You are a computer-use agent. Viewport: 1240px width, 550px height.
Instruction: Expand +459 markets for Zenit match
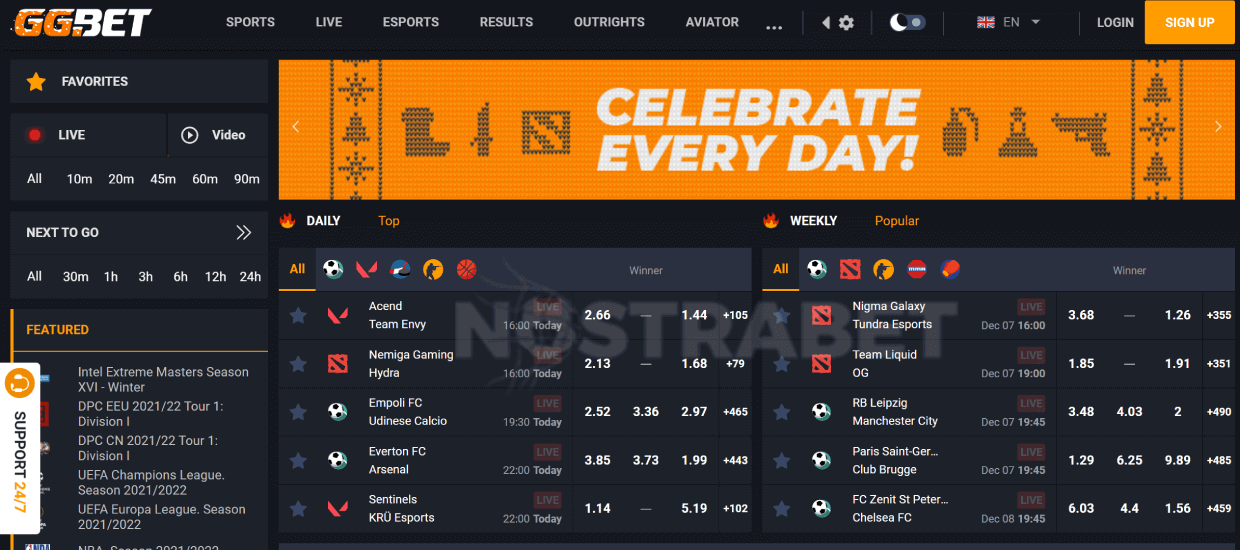point(1219,509)
